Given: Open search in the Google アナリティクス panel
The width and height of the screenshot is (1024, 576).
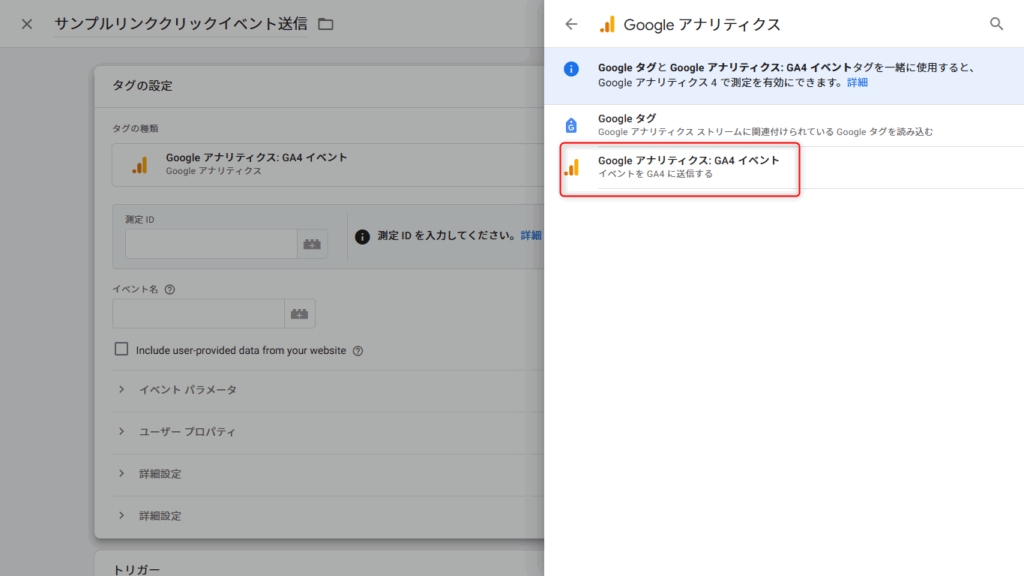Looking at the screenshot, I should [x=996, y=24].
